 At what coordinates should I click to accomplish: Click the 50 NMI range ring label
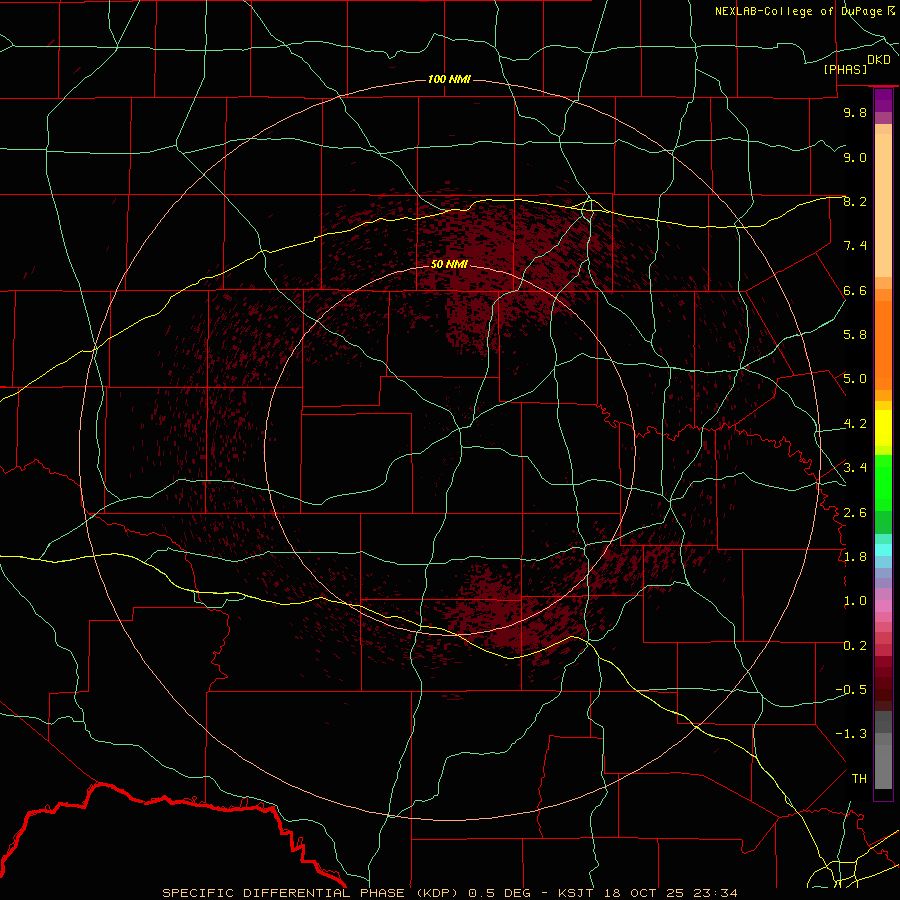coord(449,264)
